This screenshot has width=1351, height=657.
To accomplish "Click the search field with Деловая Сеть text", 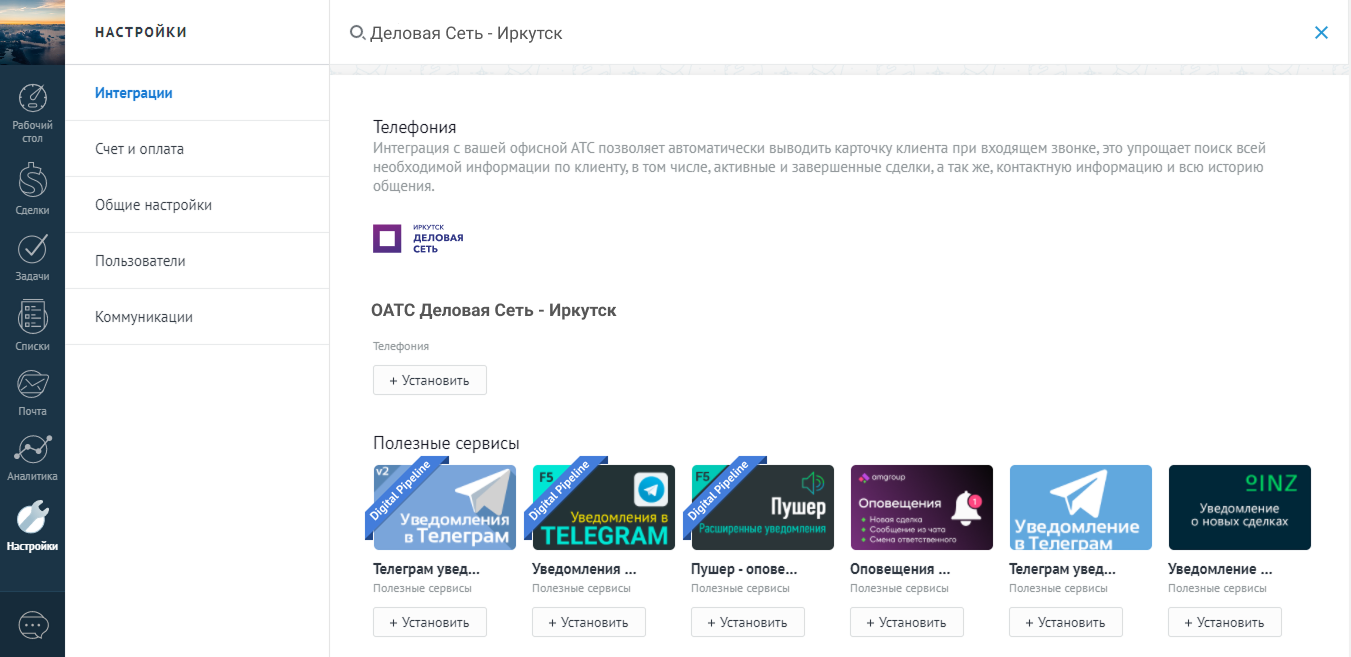I will pos(700,33).
